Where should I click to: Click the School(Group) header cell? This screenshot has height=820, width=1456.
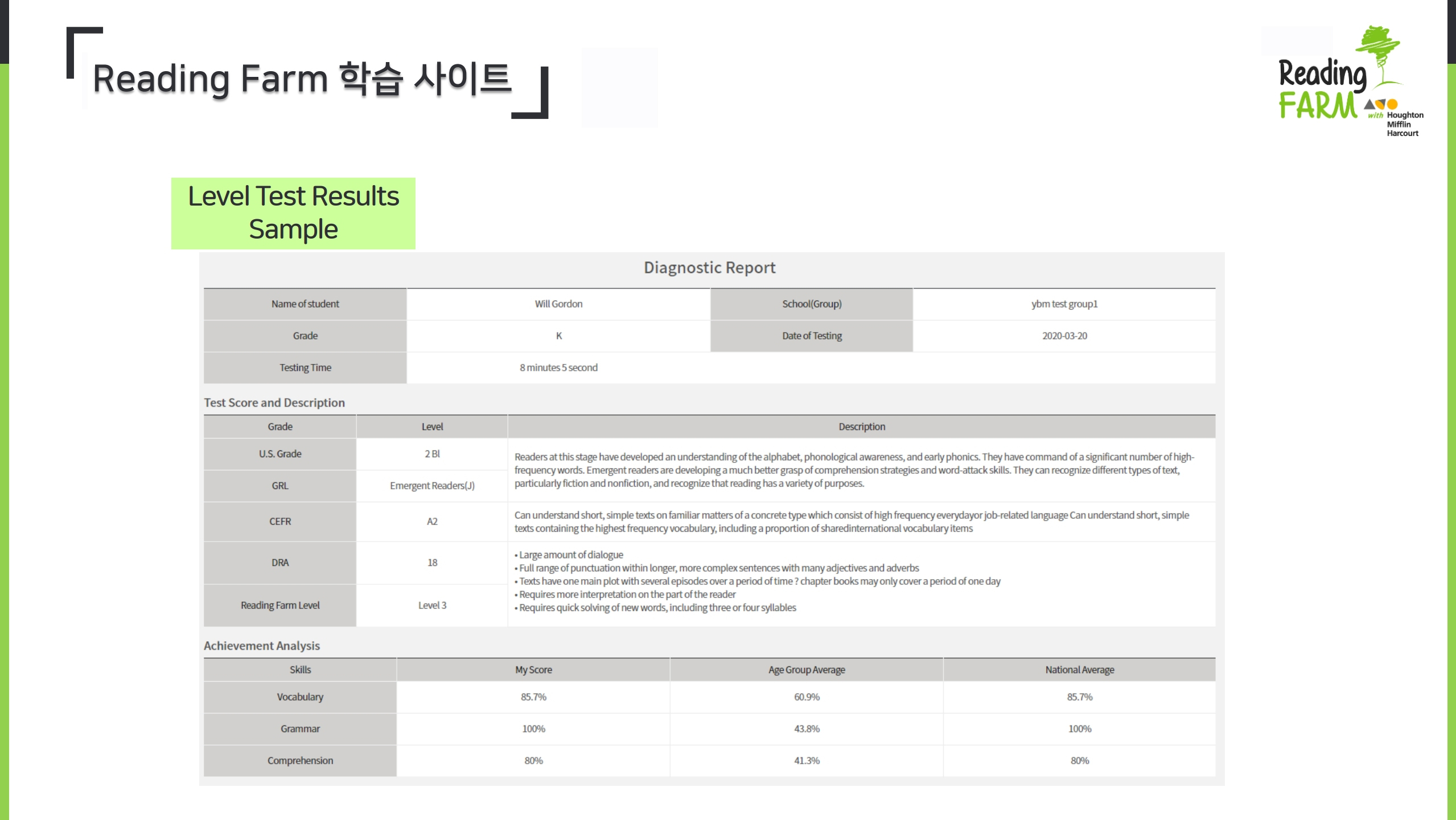811,304
